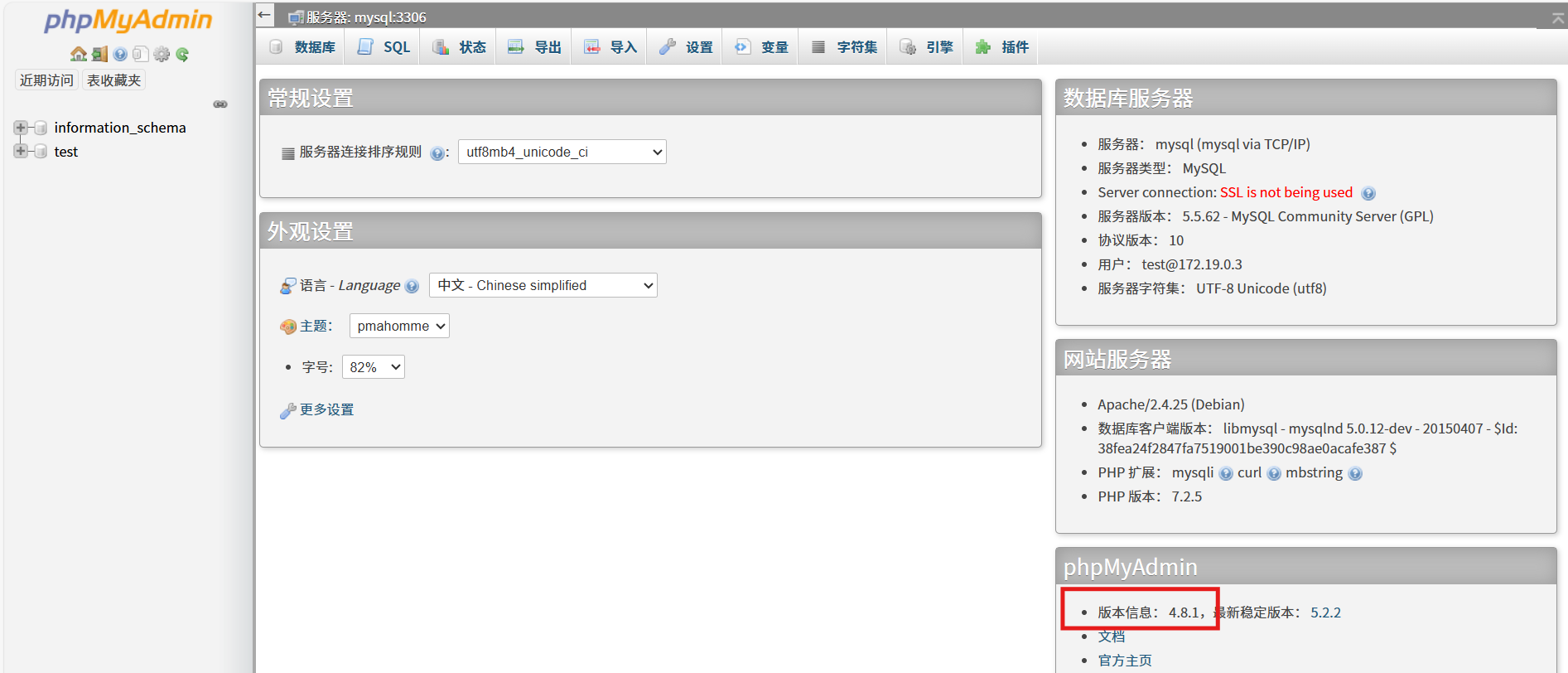The image size is (1568, 673).
Task: Reload navigation panel with green refresh icon
Action: [182, 54]
